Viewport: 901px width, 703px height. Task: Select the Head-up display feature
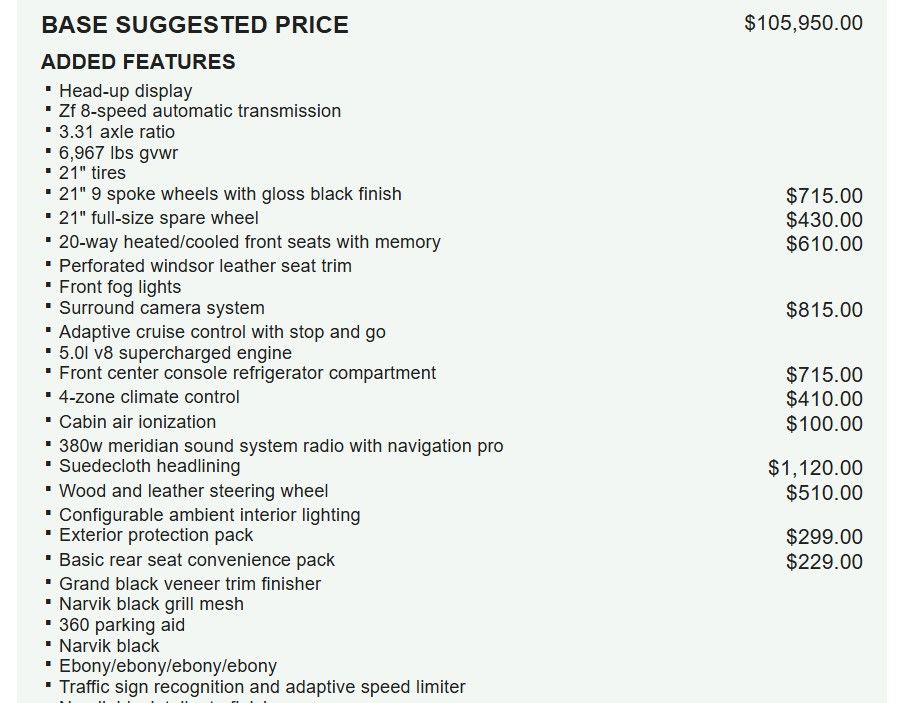(125, 91)
